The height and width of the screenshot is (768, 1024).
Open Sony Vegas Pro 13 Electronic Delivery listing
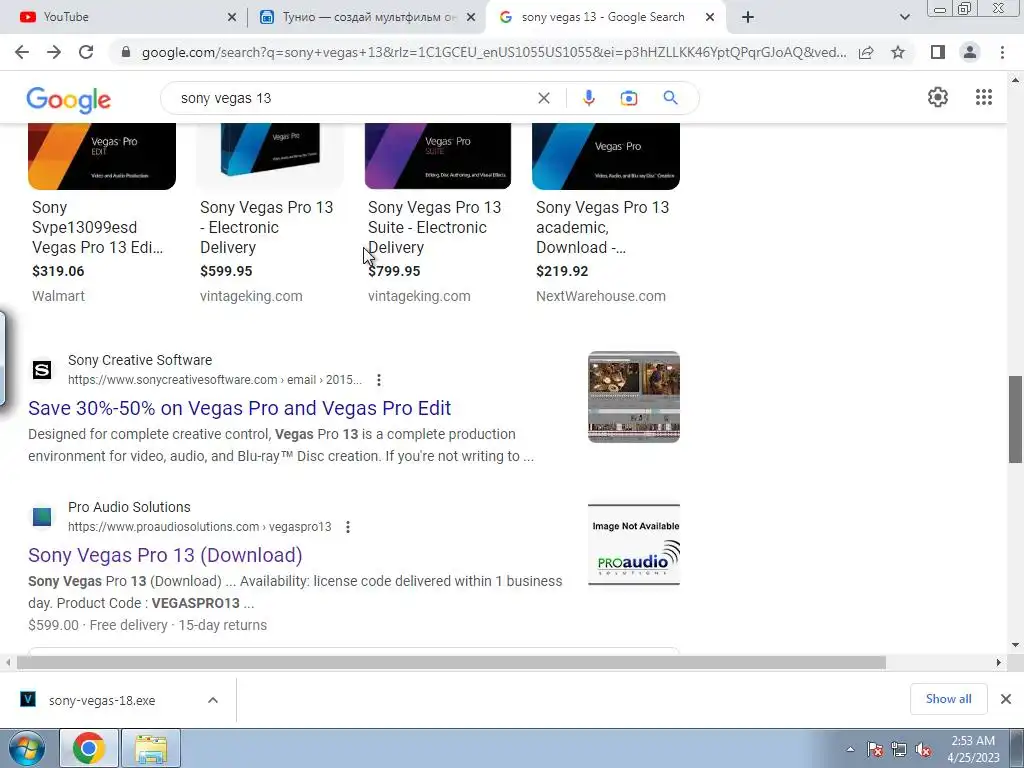click(266, 227)
